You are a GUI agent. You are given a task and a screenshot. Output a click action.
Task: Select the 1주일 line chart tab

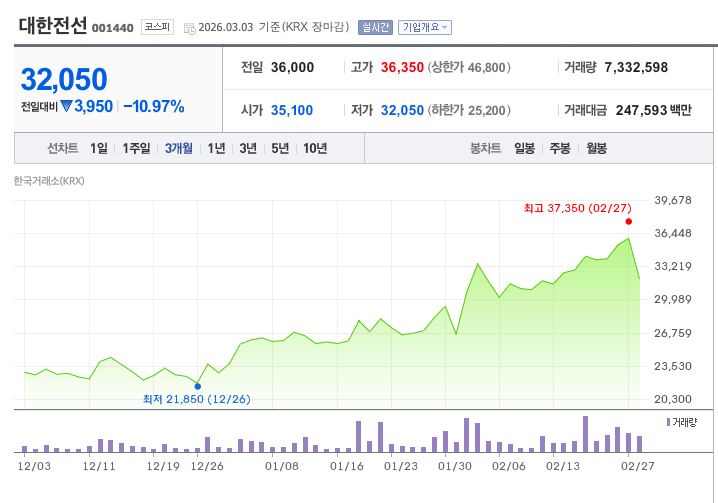tap(136, 148)
